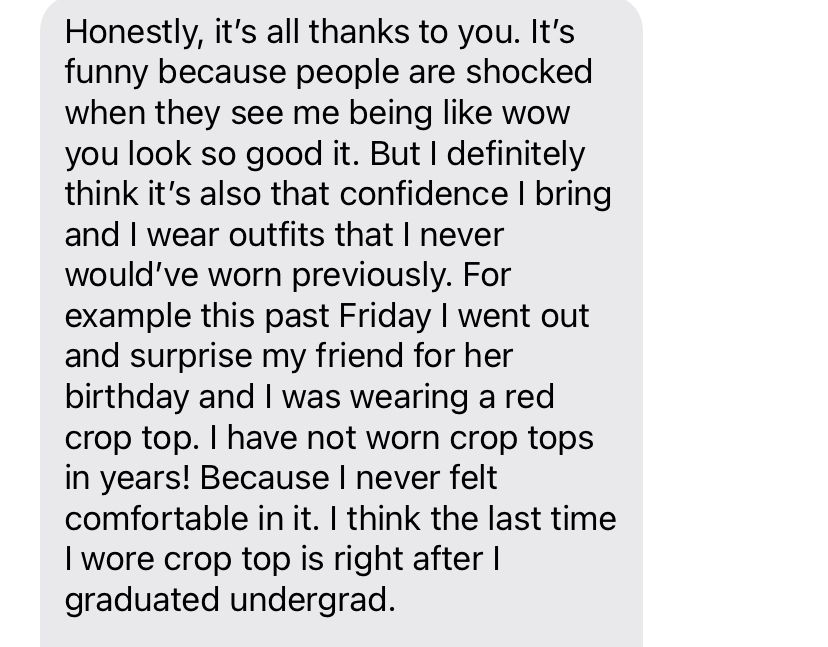Click the word "funny" on the second line
Screen dimensions: 828x647
pyautogui.click(x=106, y=73)
